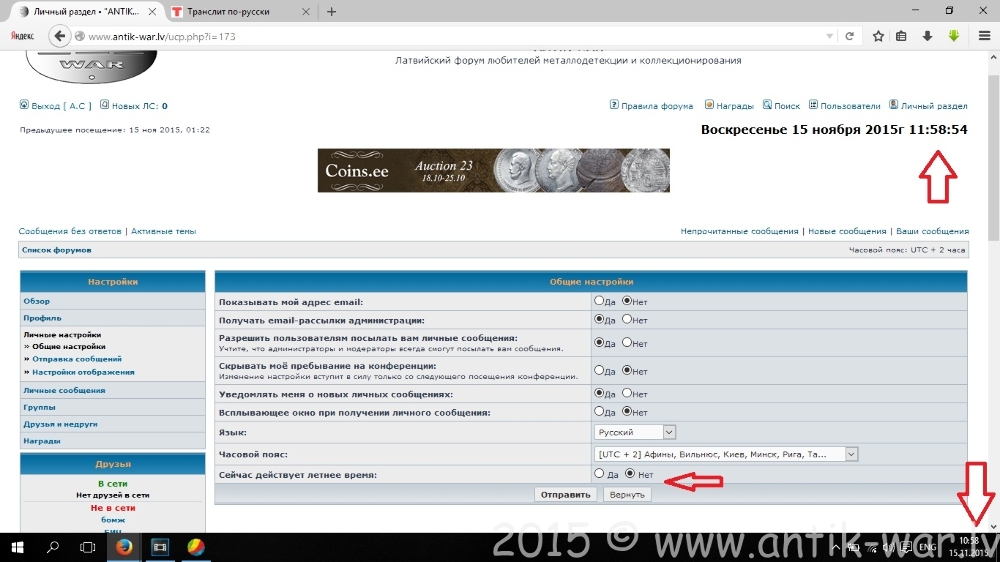
Task: Reload the page with the refresh icon
Action: click(849, 36)
